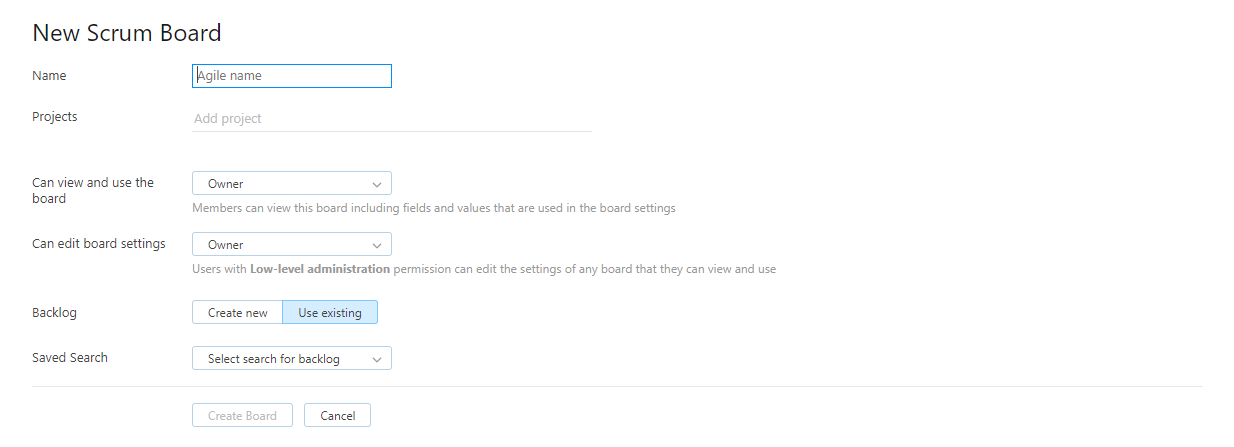Click the Saved Search label
Image resolution: width=1234 pixels, height=447 pixels.
[70, 358]
